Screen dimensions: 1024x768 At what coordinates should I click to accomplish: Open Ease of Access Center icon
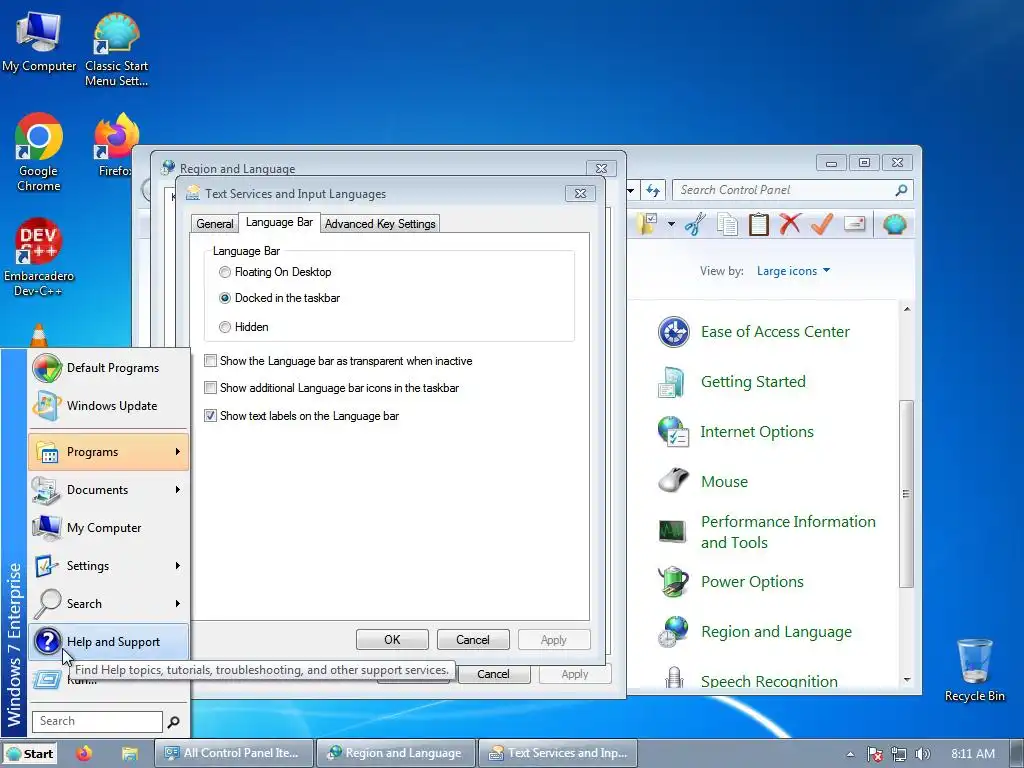pos(673,332)
